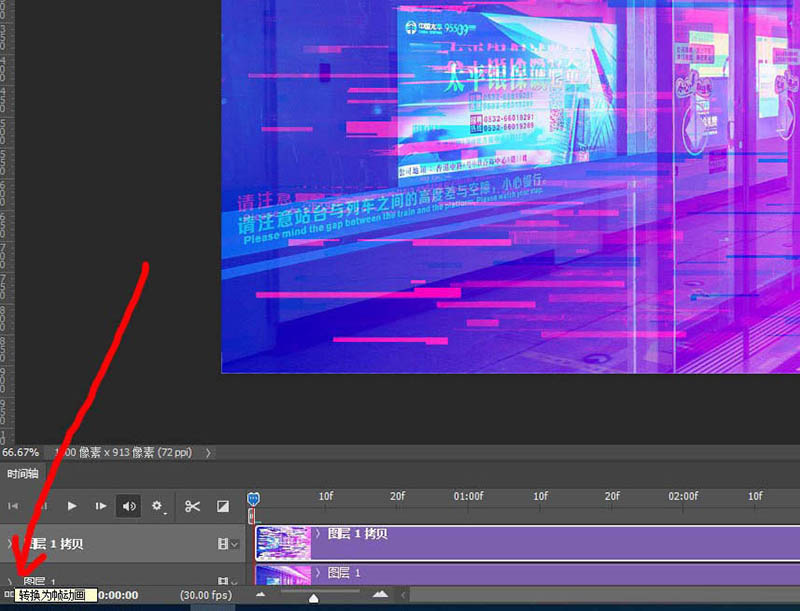Open the transitions picker icon

tap(223, 506)
